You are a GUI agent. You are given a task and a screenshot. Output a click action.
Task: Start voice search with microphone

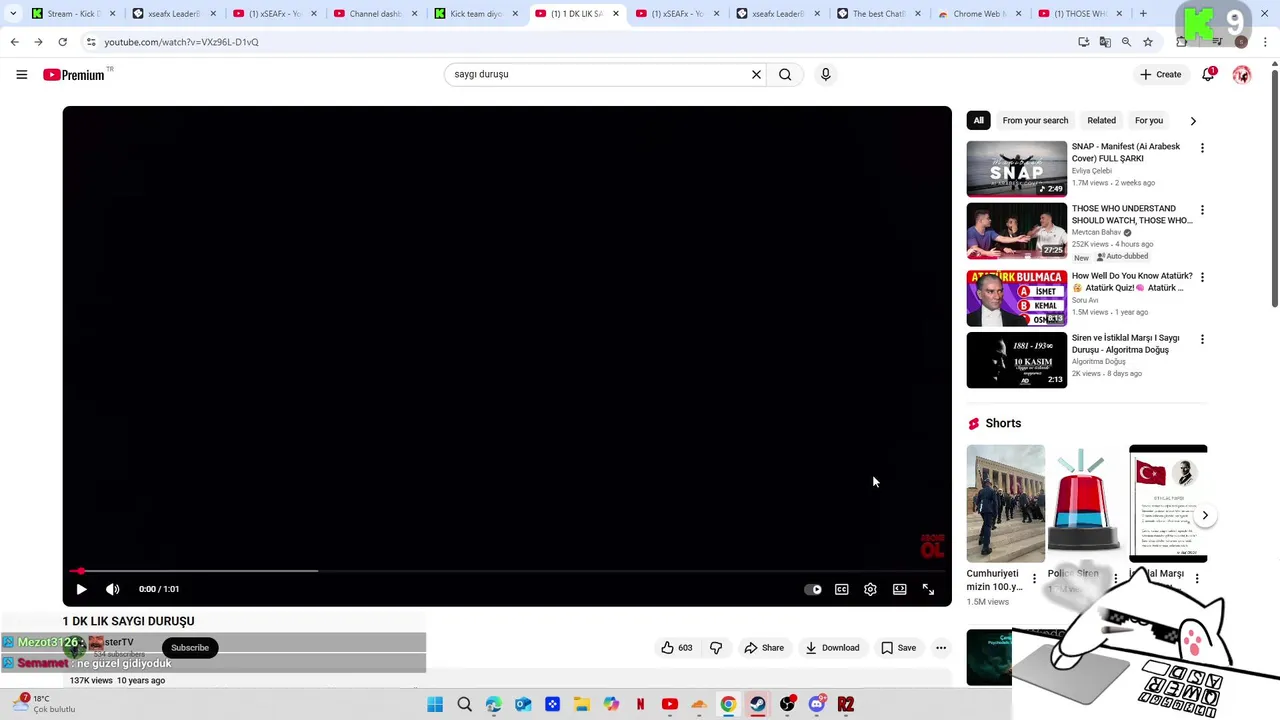[825, 74]
